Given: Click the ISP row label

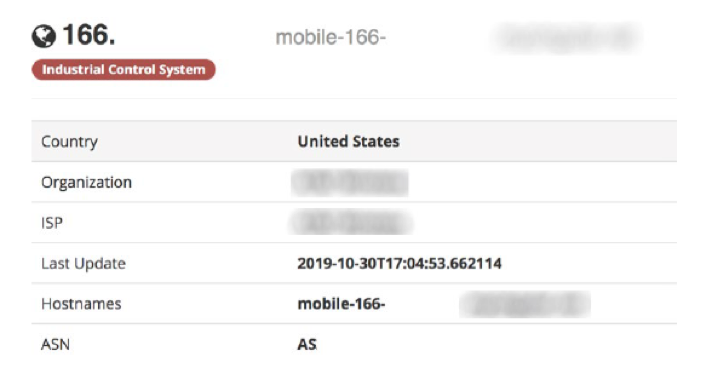Looking at the screenshot, I should (52, 223).
